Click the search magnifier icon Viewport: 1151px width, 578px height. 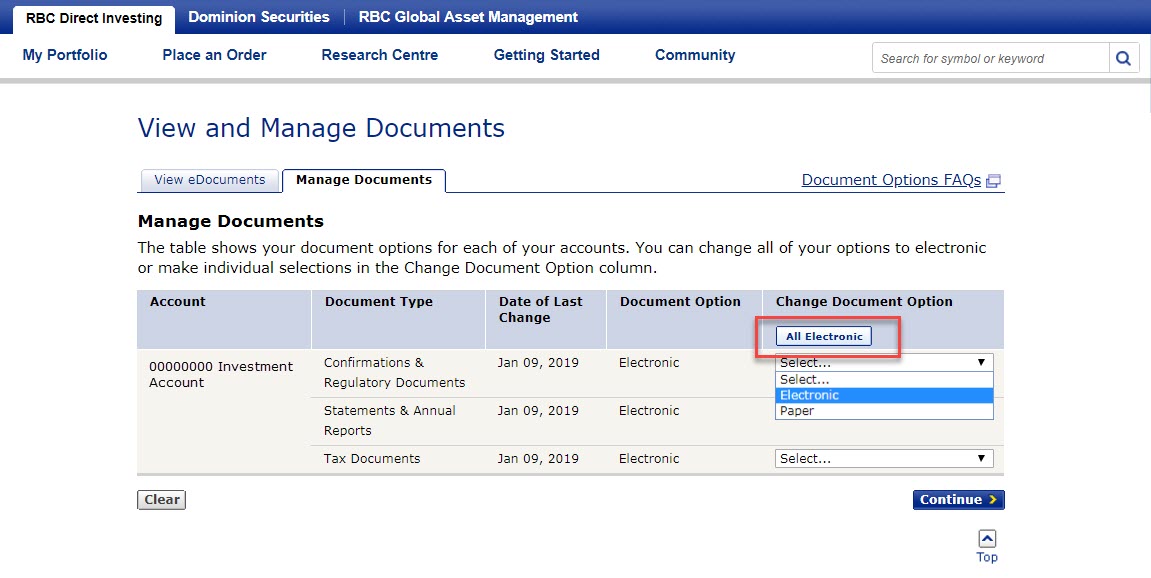tap(1124, 58)
